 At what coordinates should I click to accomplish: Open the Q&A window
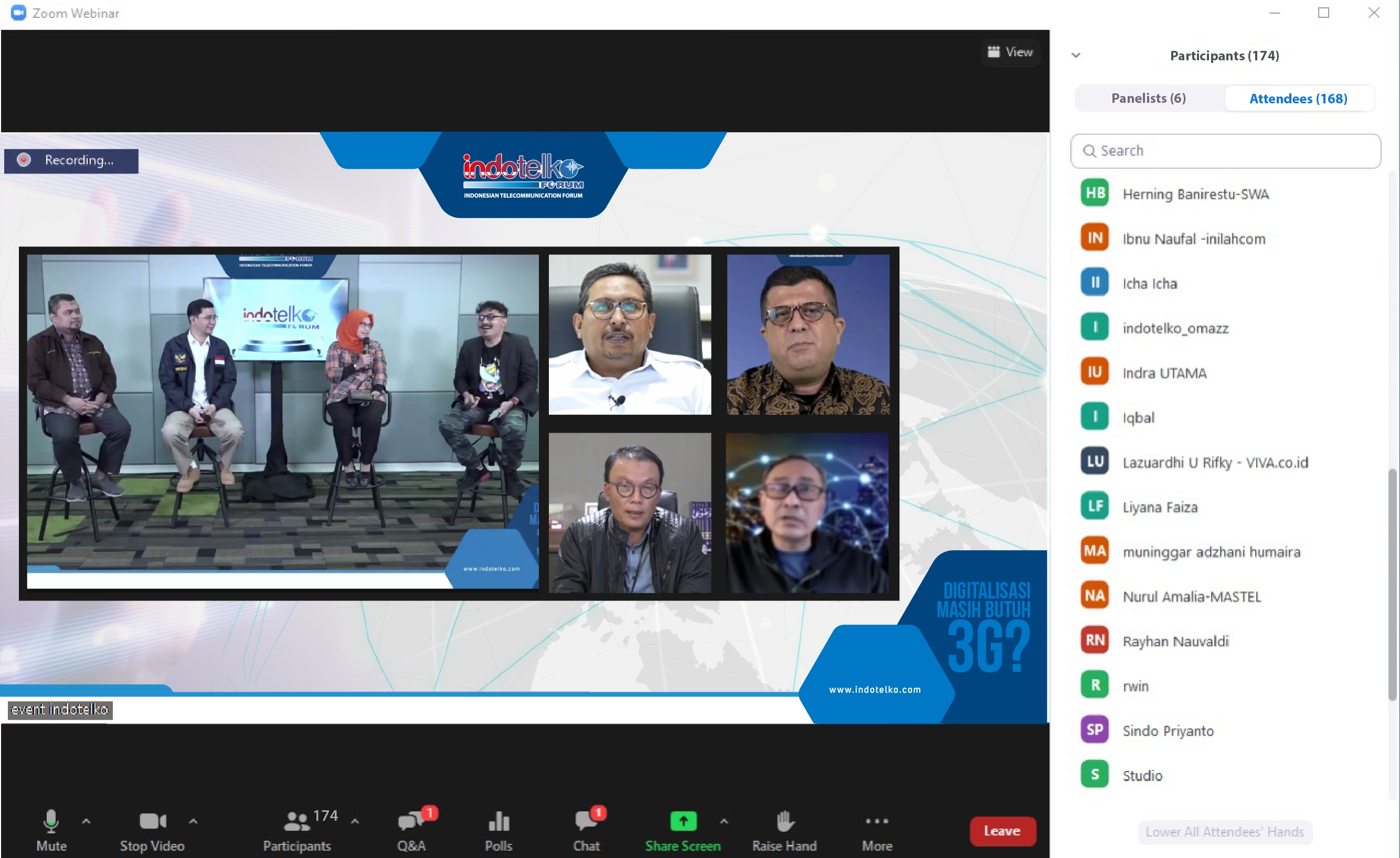coord(411,830)
